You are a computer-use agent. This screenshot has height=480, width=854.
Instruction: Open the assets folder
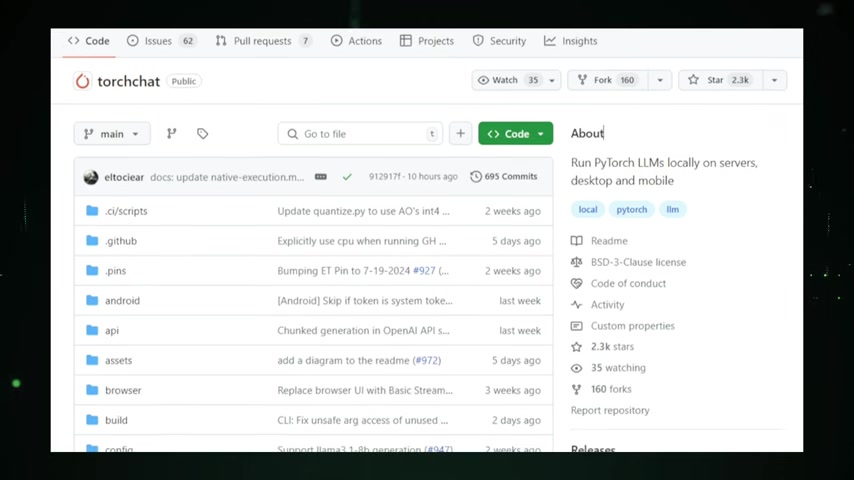click(x=119, y=361)
